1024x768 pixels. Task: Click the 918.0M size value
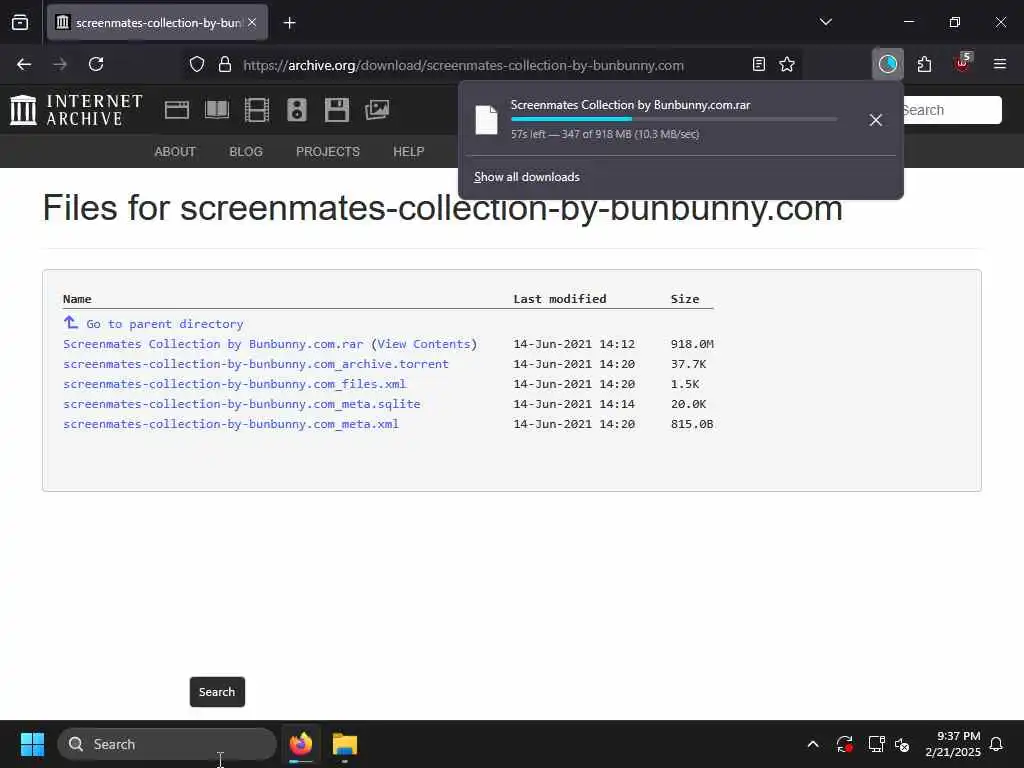point(692,344)
